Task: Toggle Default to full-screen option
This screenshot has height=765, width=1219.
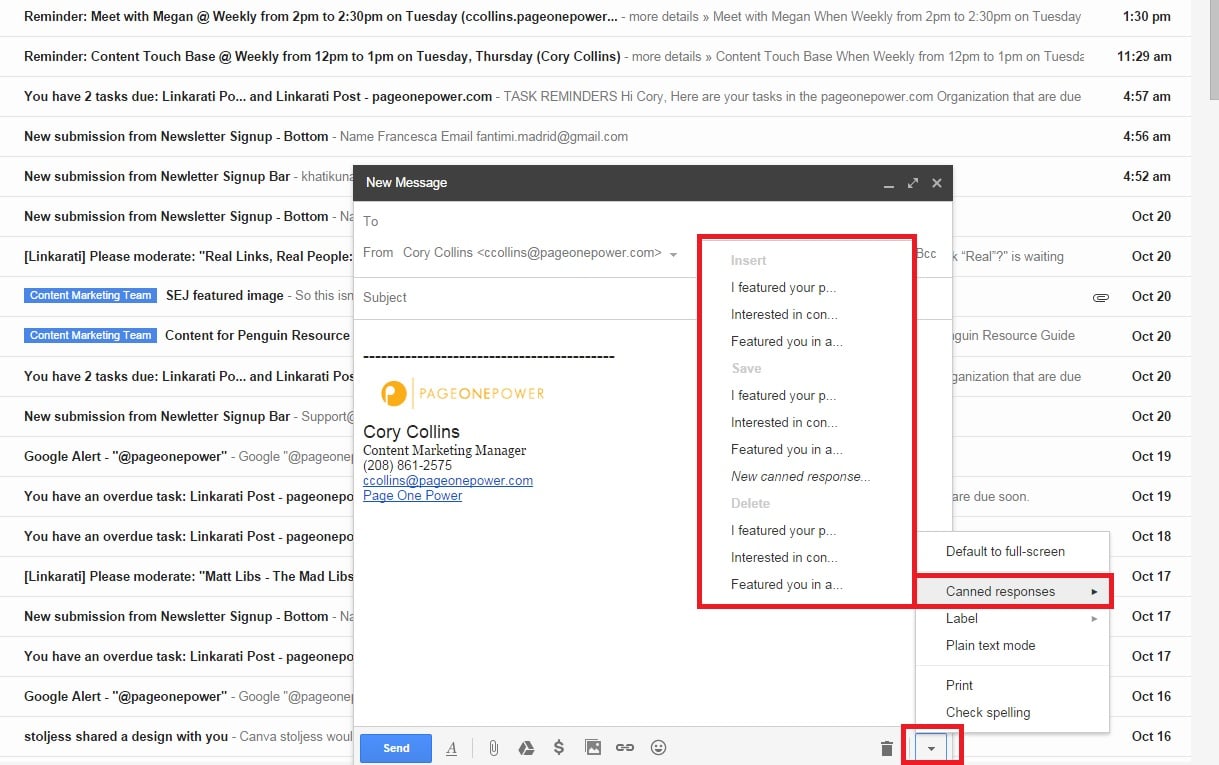Action: (x=1005, y=551)
